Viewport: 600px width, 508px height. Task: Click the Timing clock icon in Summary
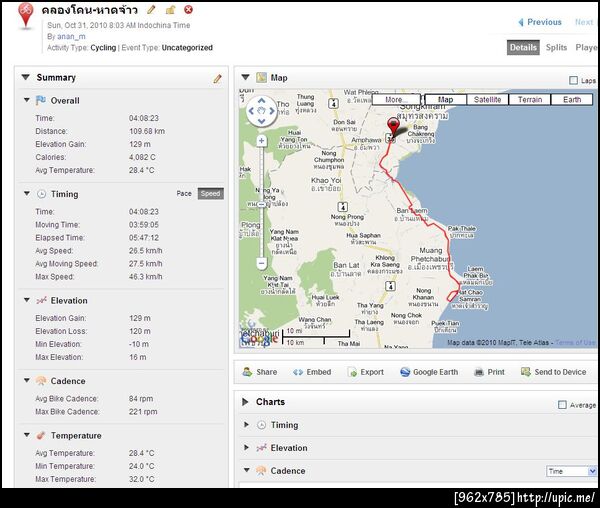(x=41, y=194)
